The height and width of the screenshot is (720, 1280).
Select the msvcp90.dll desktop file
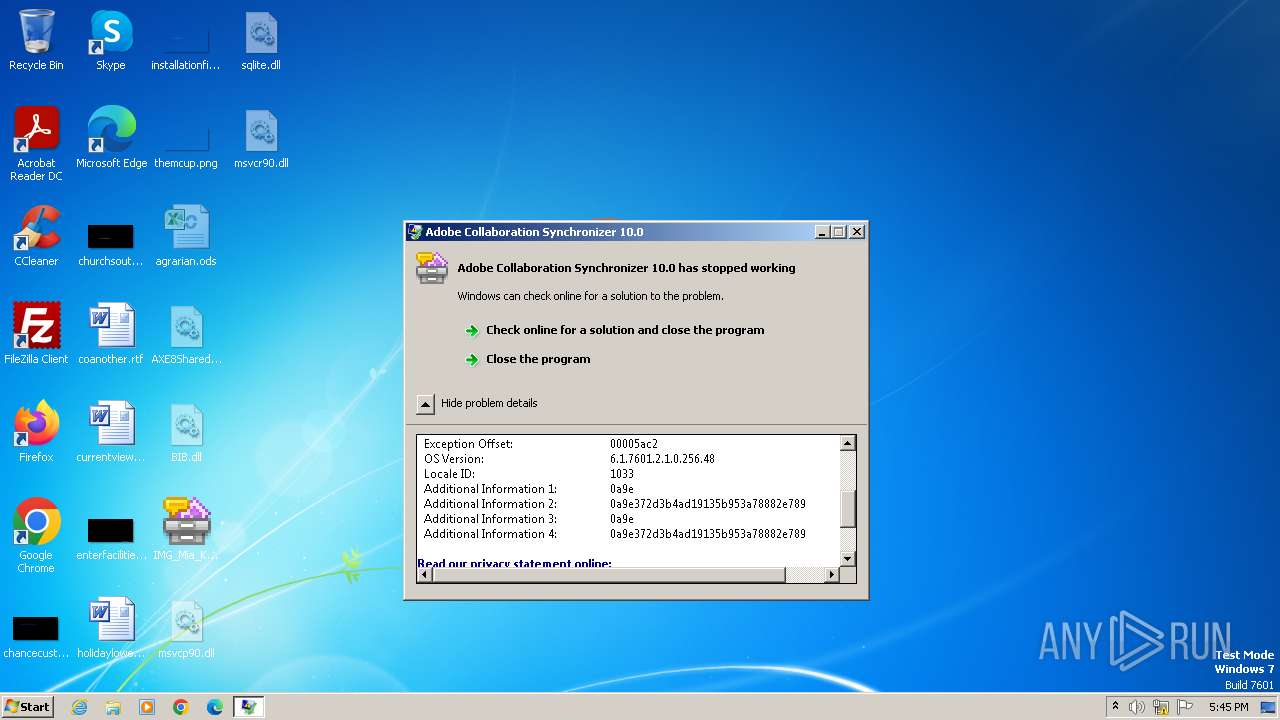pos(186,628)
